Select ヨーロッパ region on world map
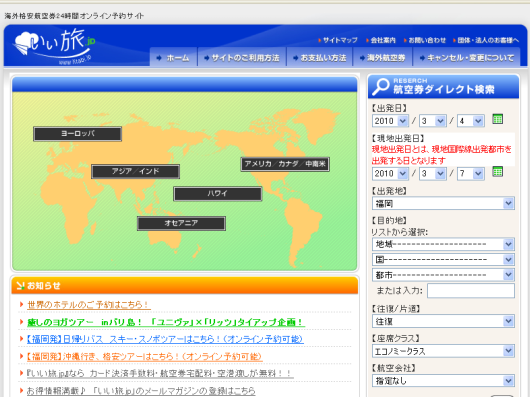The height and width of the screenshot is (397, 530). pos(77,134)
